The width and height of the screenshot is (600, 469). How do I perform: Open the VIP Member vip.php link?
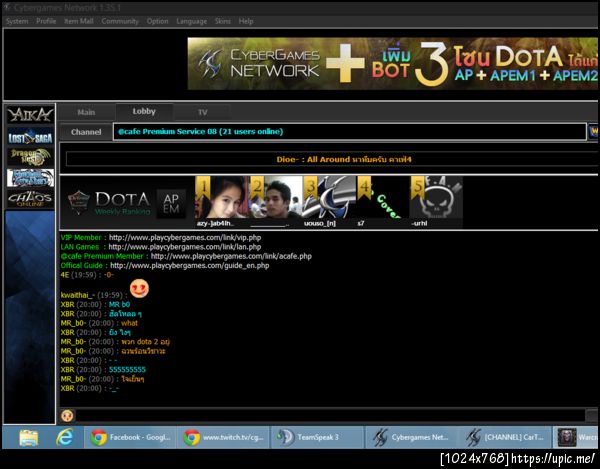point(184,237)
